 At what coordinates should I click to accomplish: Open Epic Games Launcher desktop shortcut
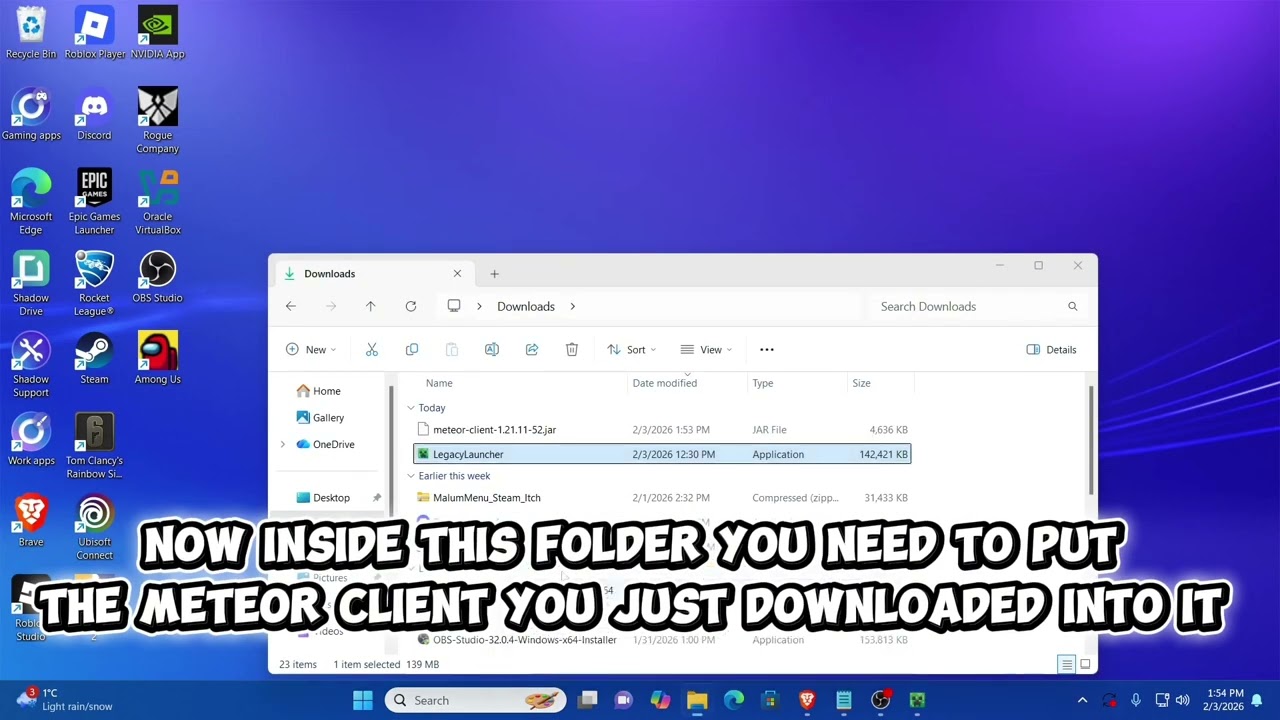pos(94,202)
